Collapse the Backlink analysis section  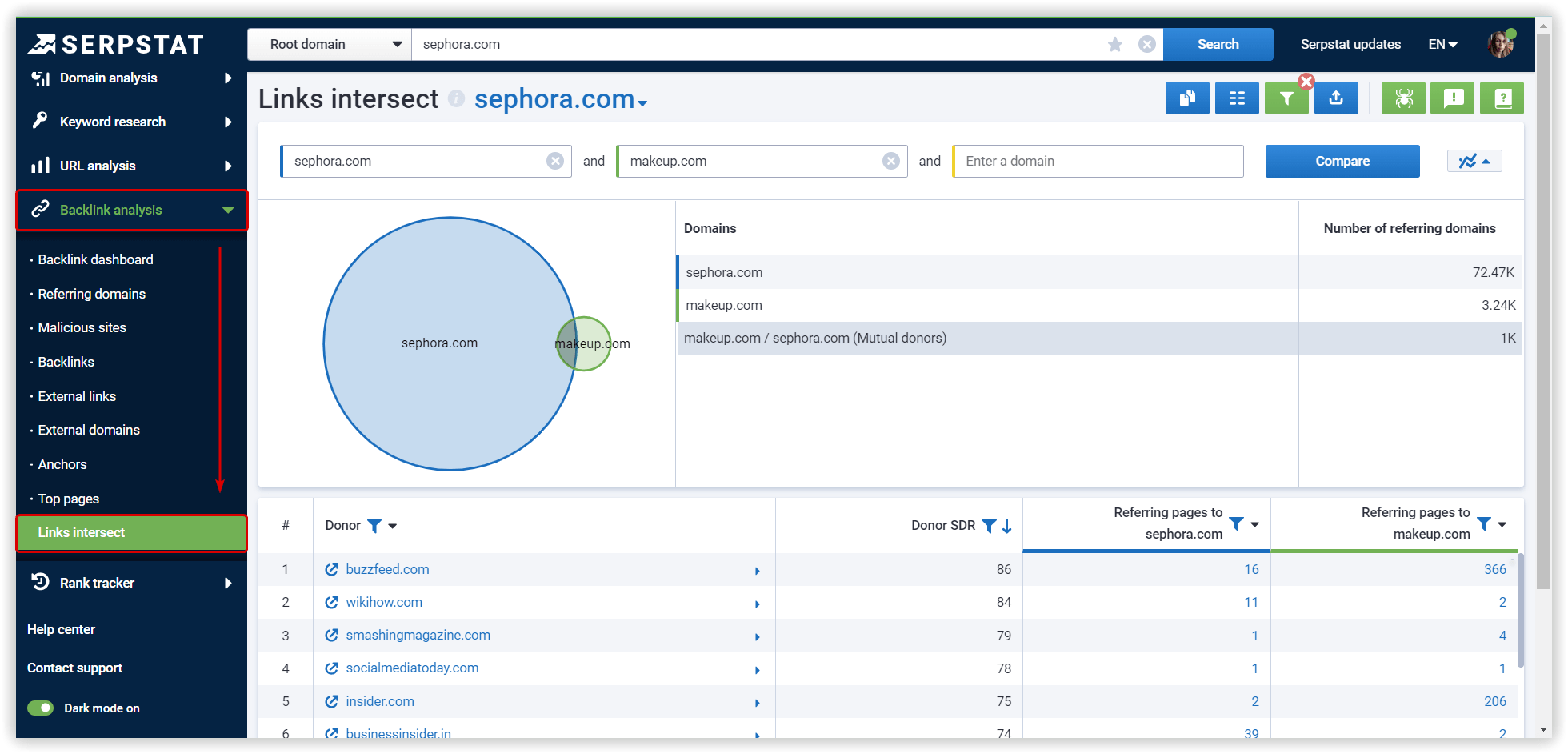[x=226, y=210]
